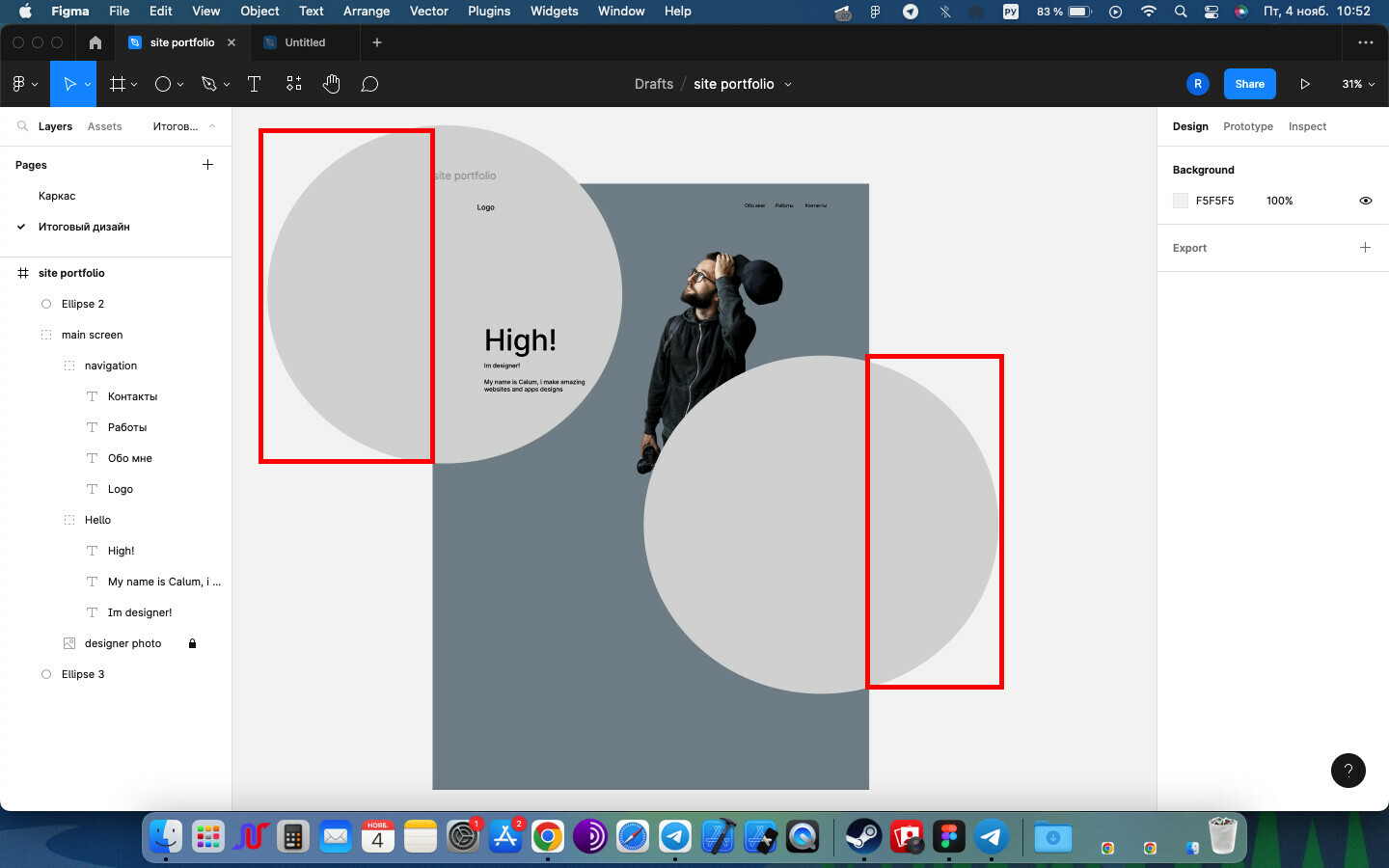The image size is (1389, 868).
Task: Open the Figma main menu icon
Action: pyautogui.click(x=18, y=84)
